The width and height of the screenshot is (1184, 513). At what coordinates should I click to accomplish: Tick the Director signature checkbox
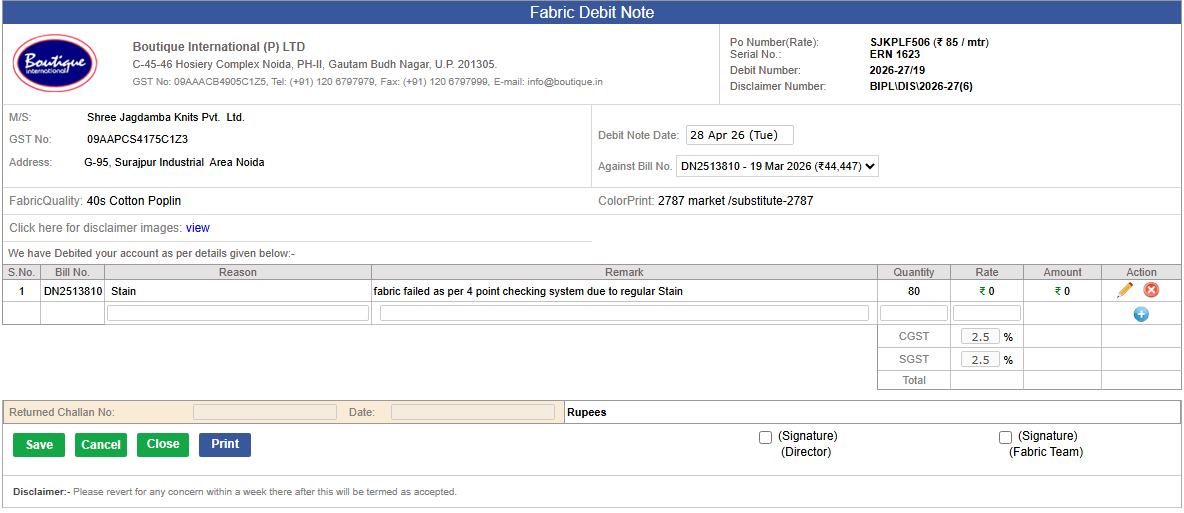766,437
